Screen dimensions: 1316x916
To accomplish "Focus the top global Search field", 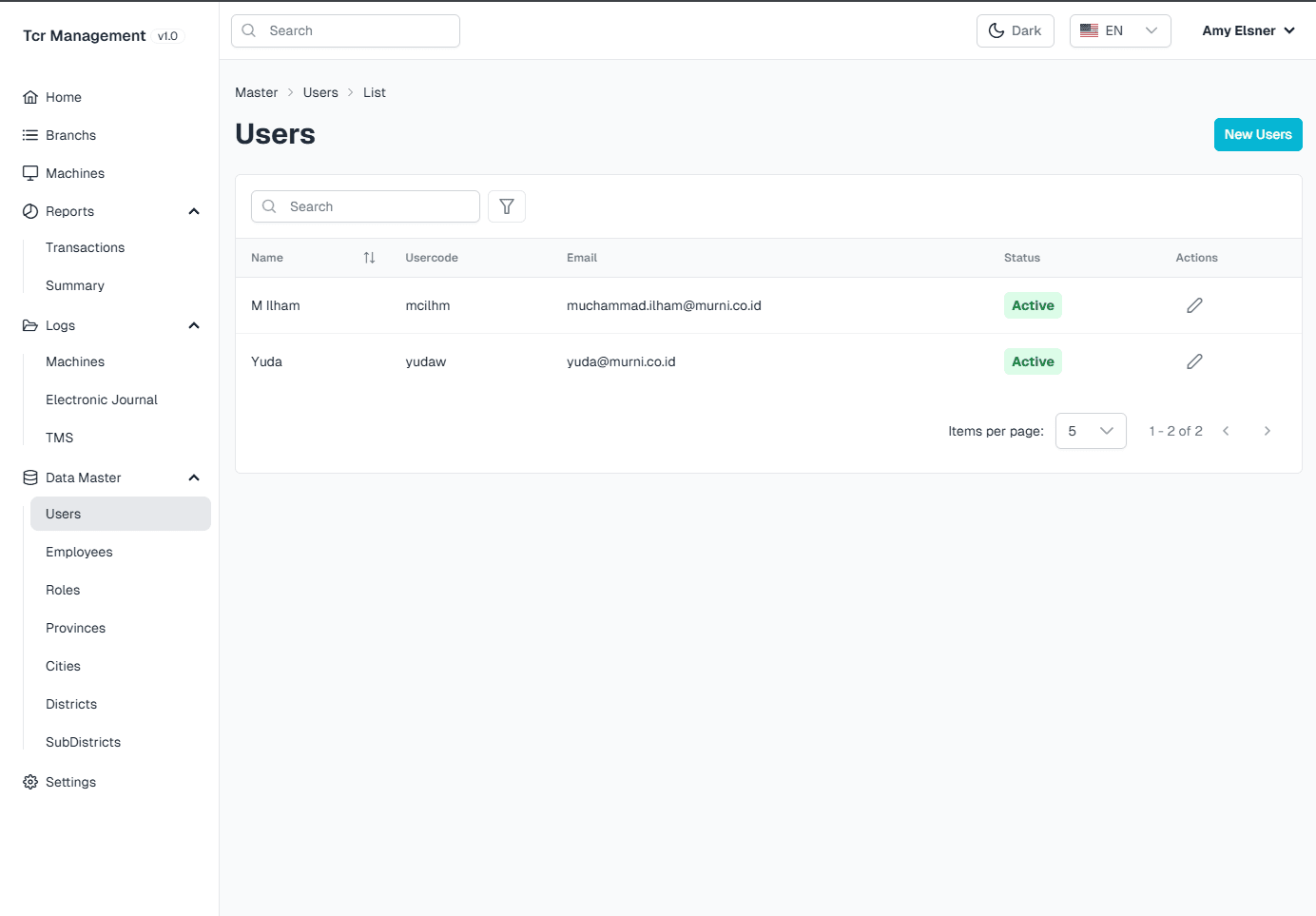I will [345, 30].
